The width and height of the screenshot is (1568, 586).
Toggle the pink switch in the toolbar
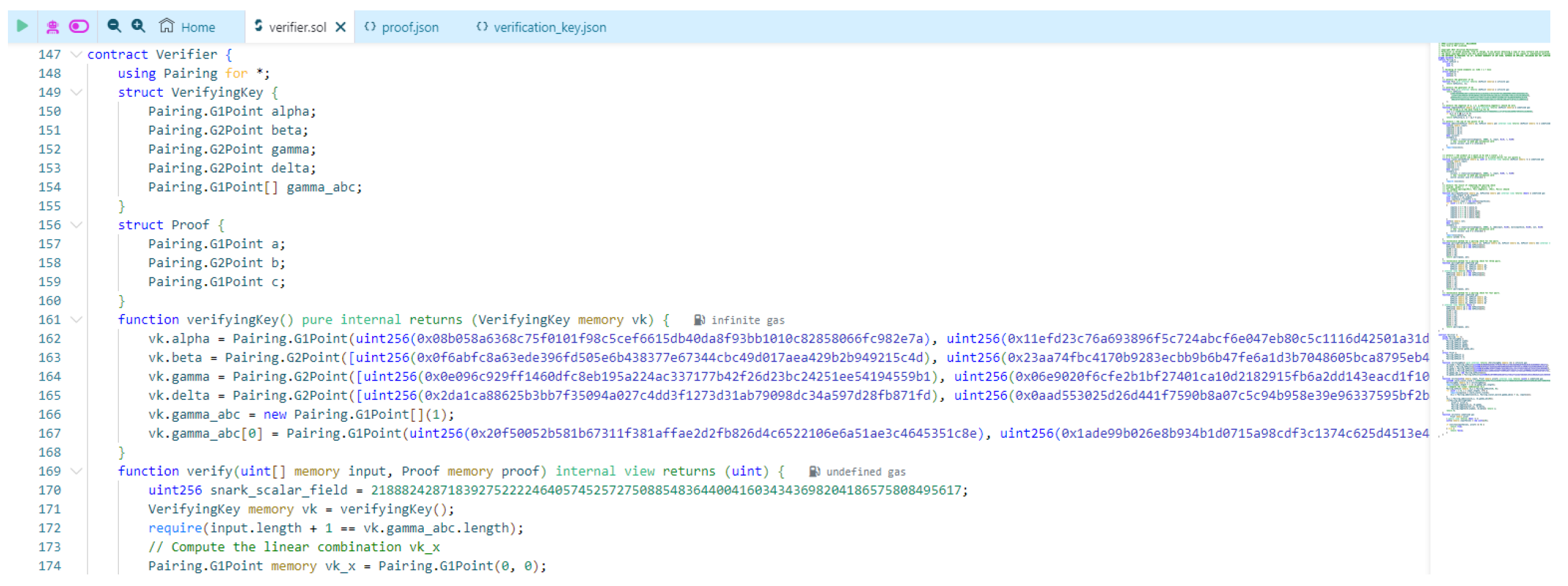(79, 26)
